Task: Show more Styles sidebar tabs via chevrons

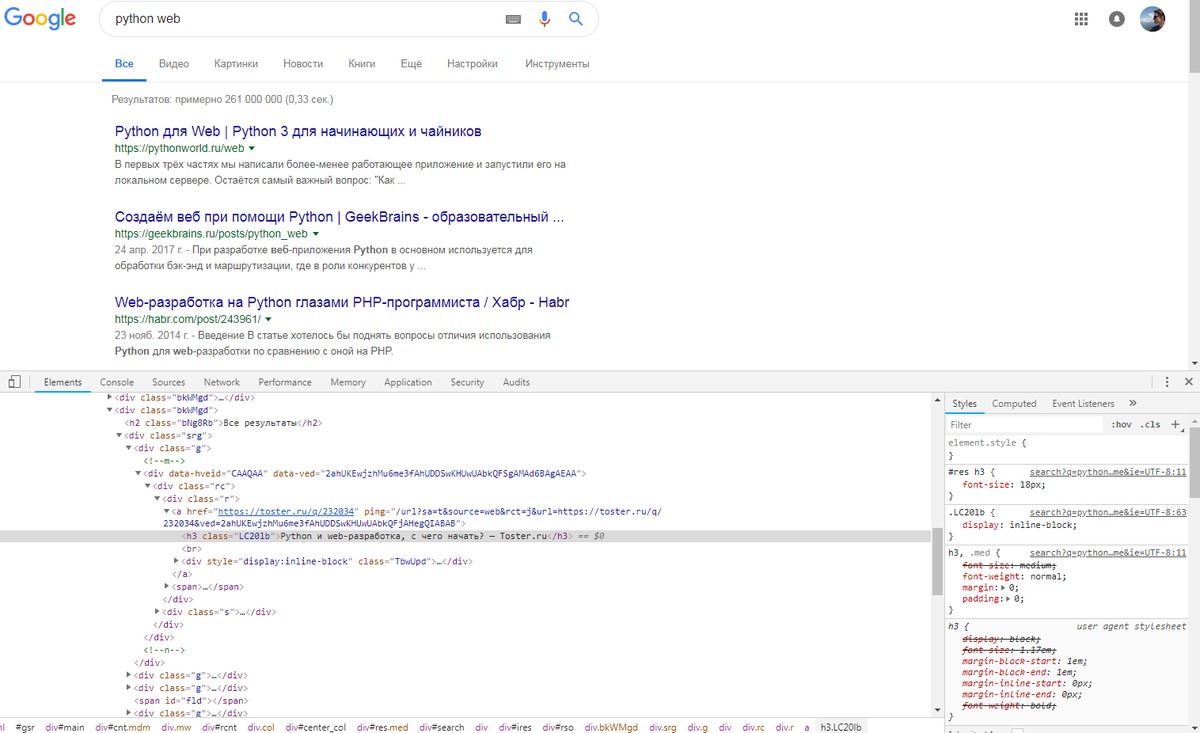Action: [x=1132, y=403]
